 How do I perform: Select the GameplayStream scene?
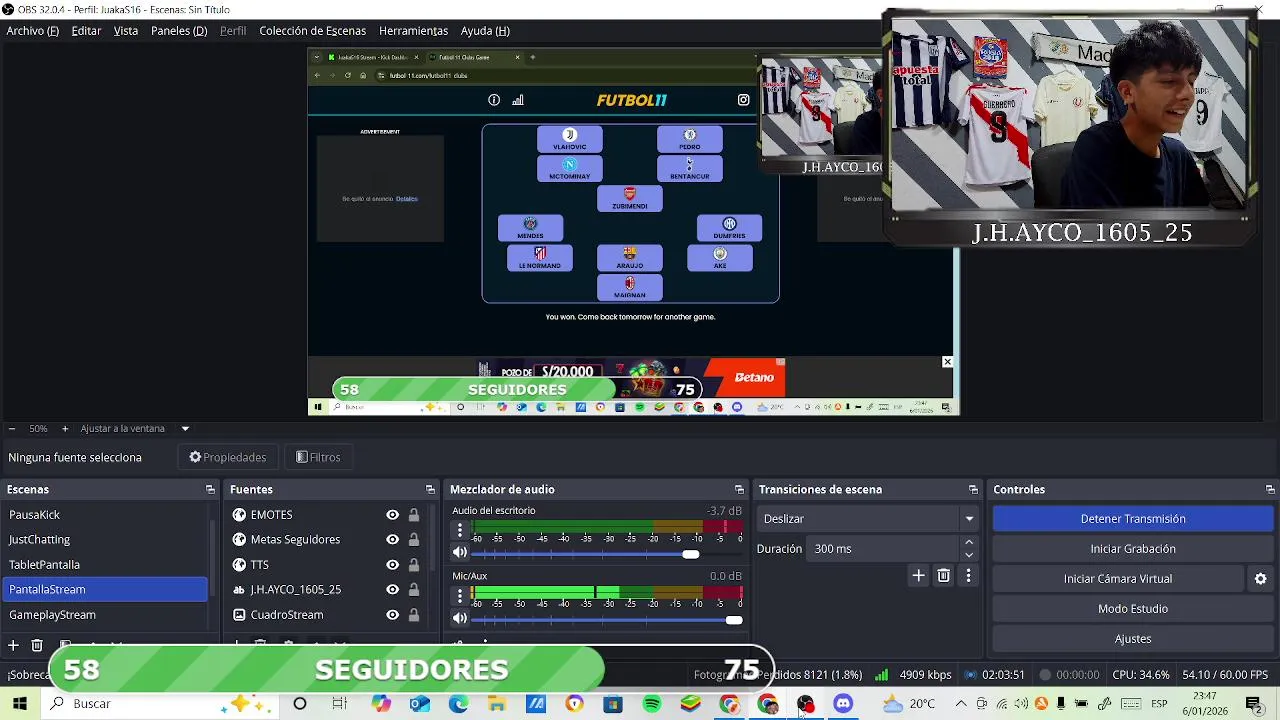[x=105, y=615]
